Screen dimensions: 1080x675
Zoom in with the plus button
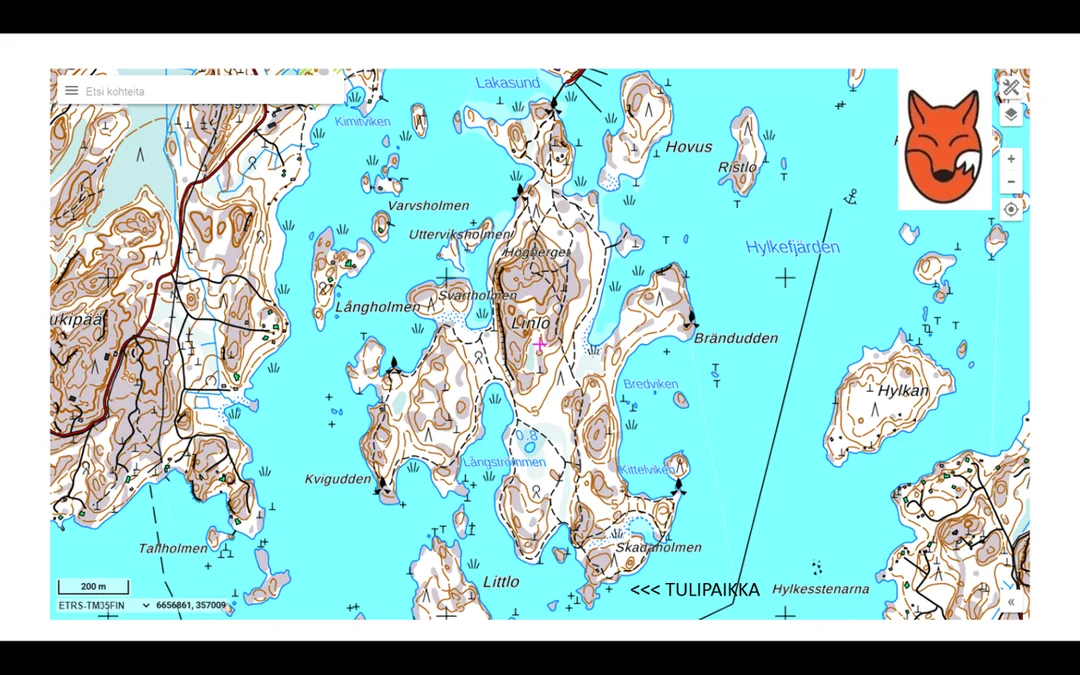pos(1011,159)
